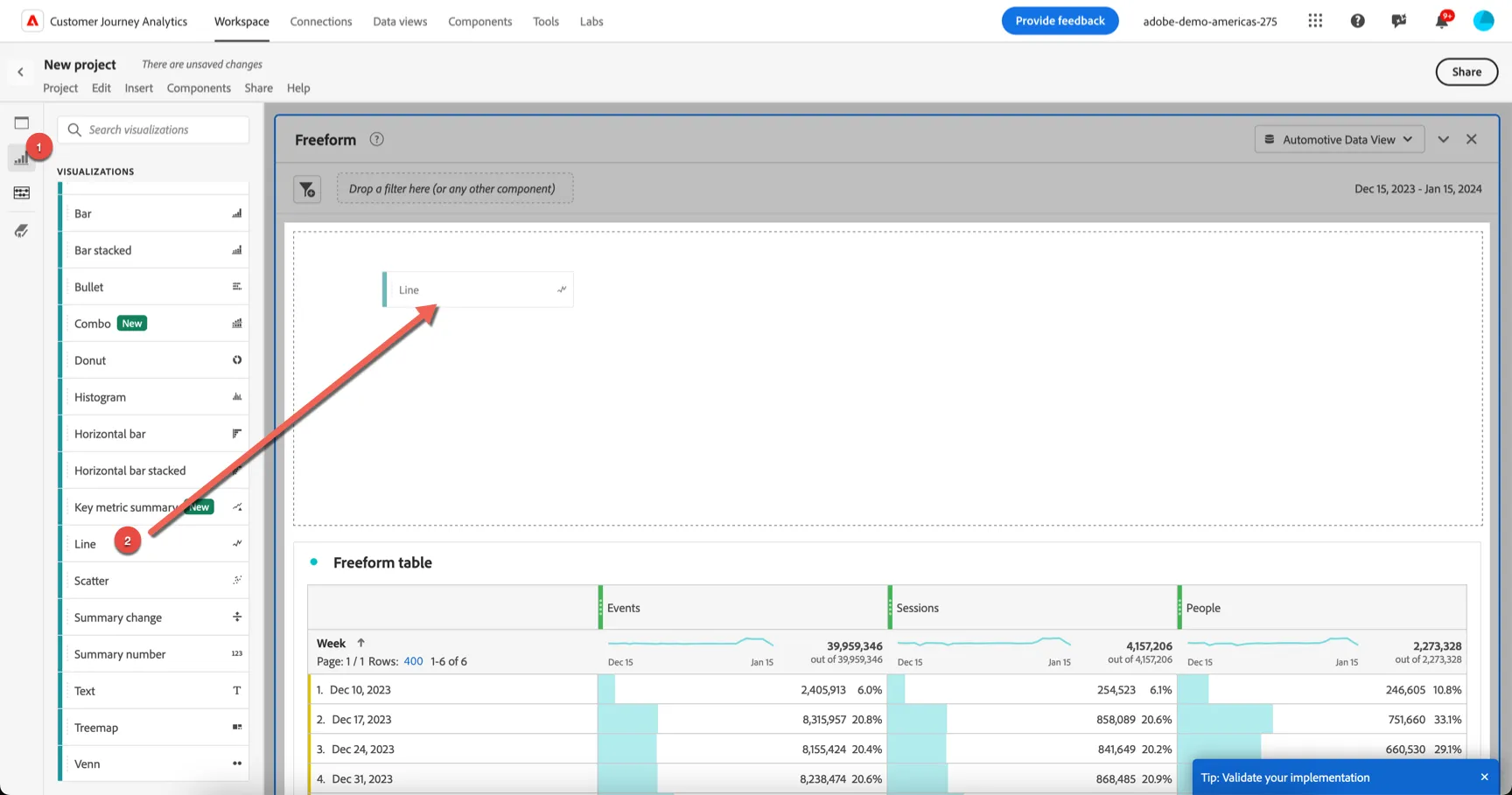Dismiss the Validate your implementation tip
The image size is (1512, 795).
tap(1484, 778)
